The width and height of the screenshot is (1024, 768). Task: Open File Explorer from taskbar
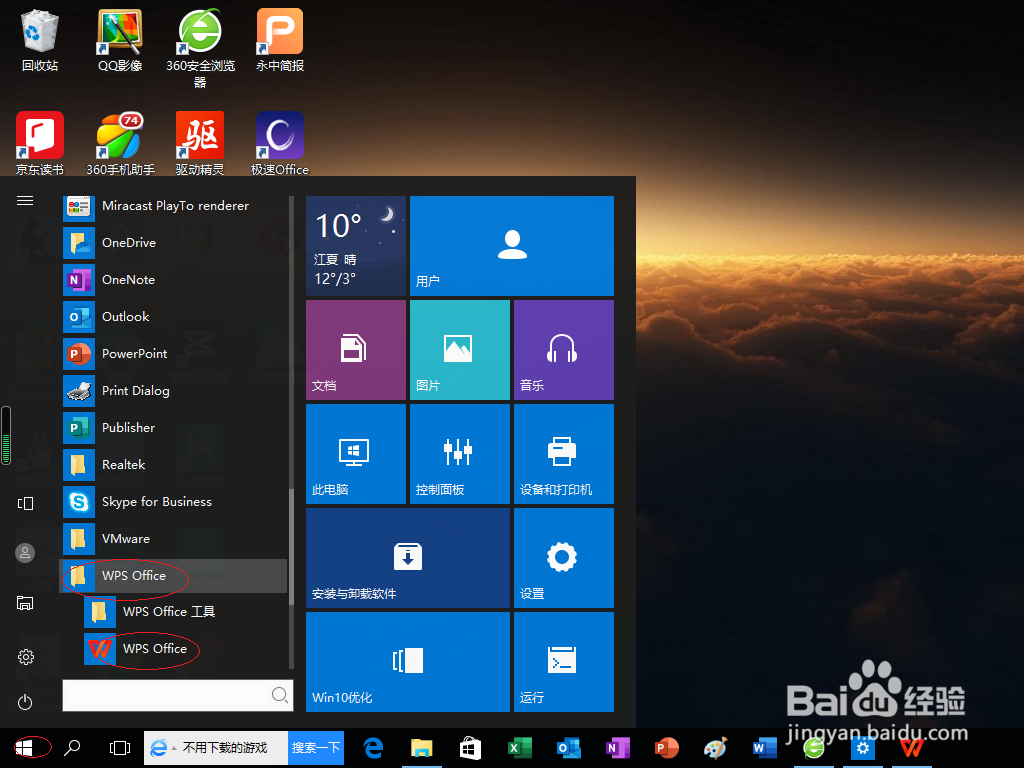click(421, 747)
